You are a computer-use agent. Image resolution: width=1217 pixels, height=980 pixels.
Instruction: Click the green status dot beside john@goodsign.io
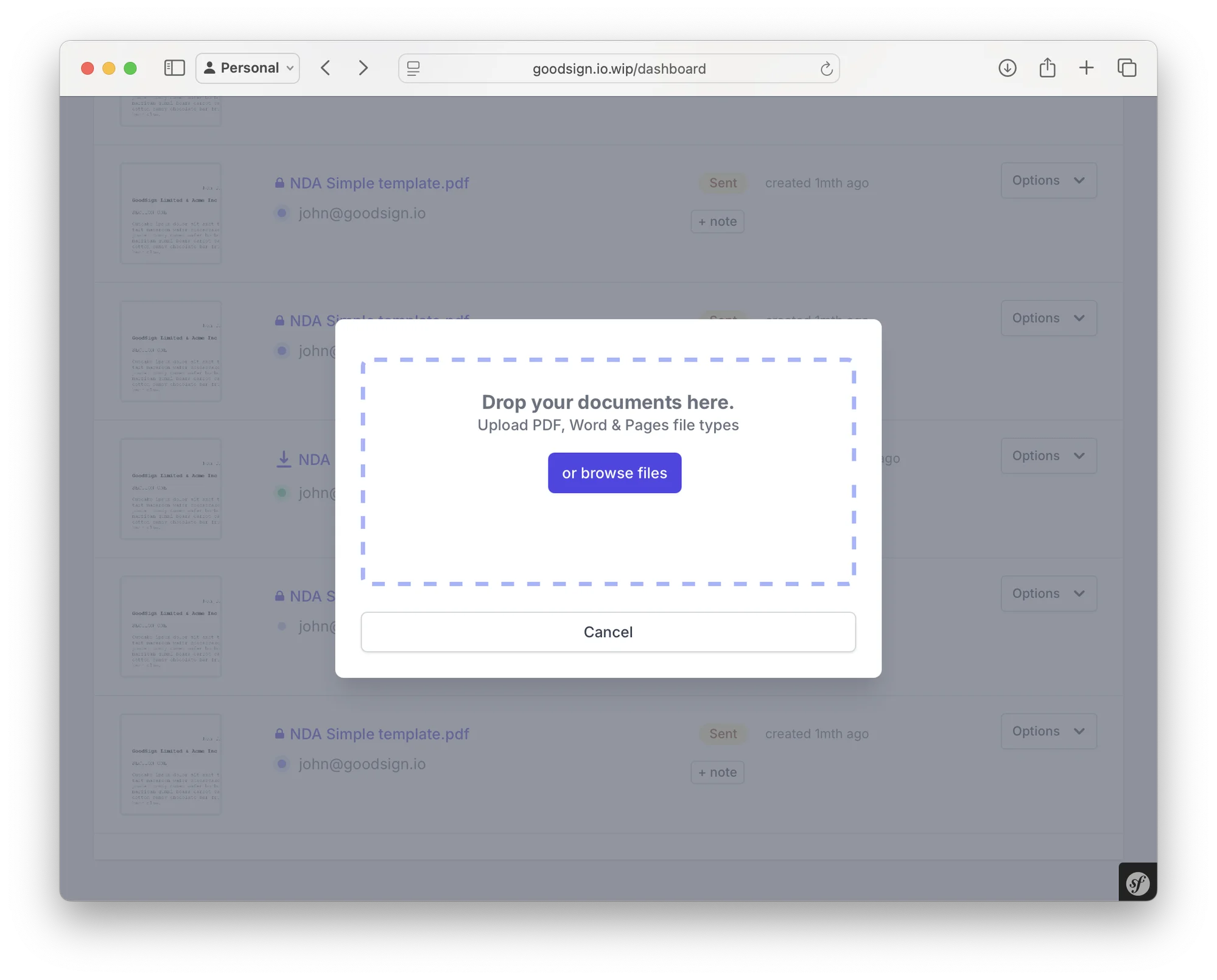pyautogui.click(x=282, y=492)
